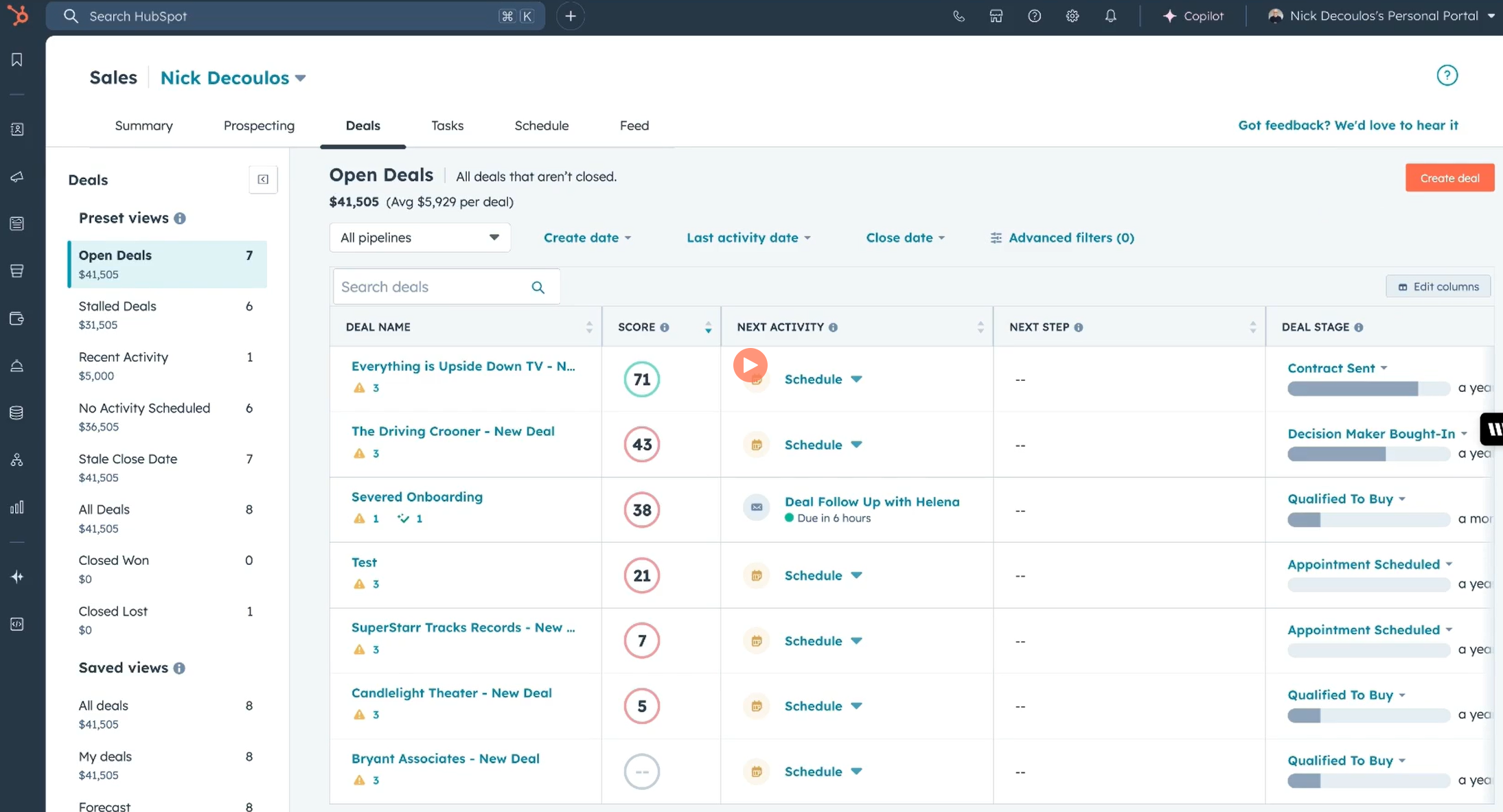Viewport: 1503px width, 812px height.
Task: Click the Saved views info icon
Action: point(179,669)
